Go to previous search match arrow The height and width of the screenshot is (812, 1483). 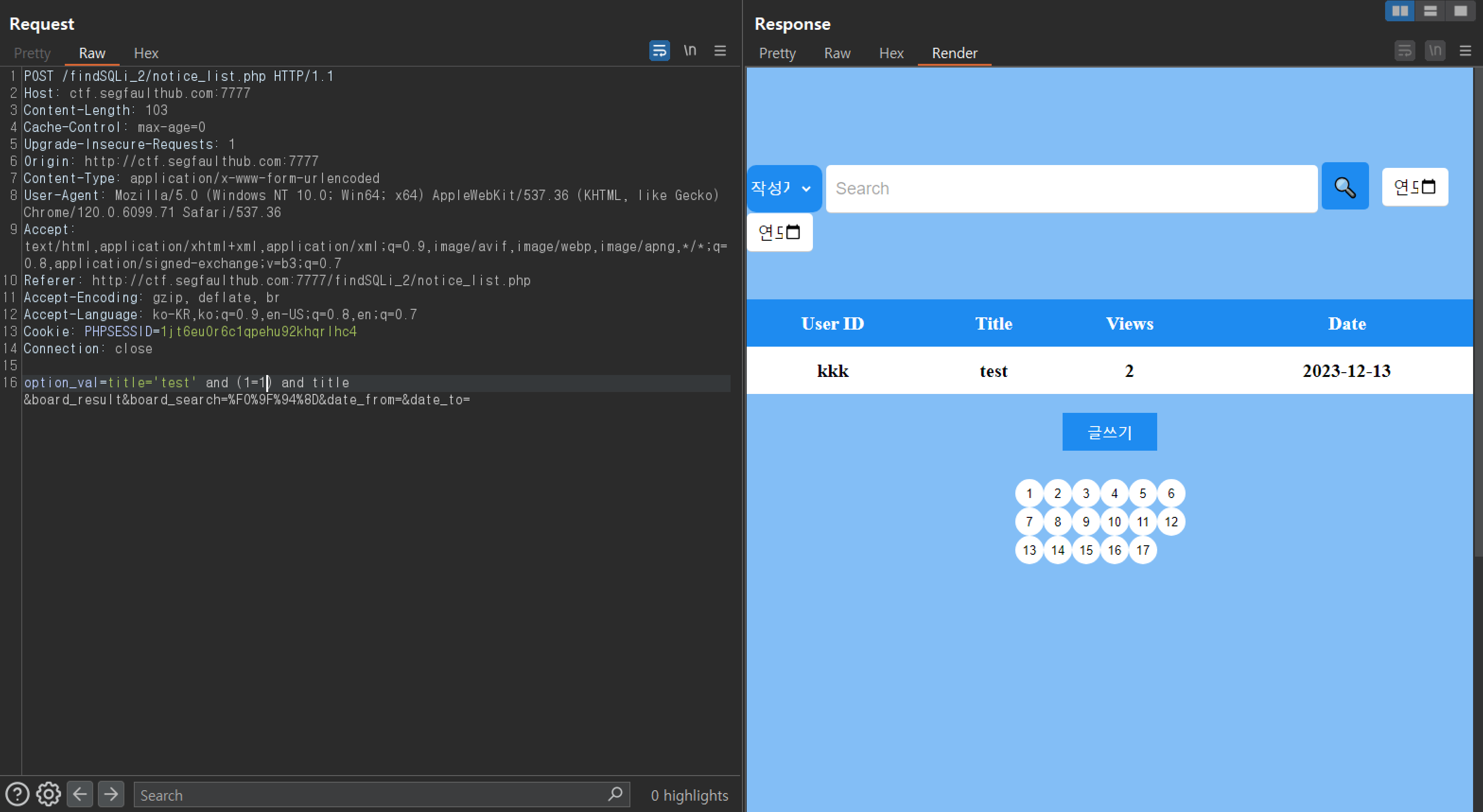tap(80, 794)
